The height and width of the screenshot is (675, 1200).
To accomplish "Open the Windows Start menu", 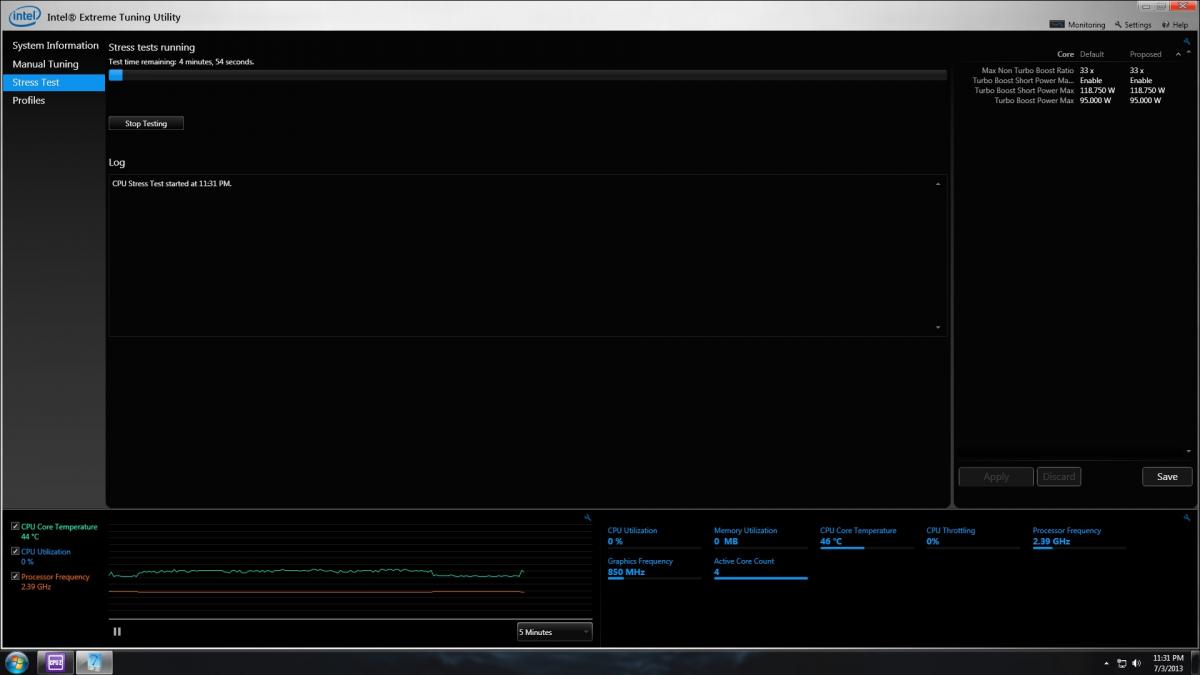I will click(17, 662).
